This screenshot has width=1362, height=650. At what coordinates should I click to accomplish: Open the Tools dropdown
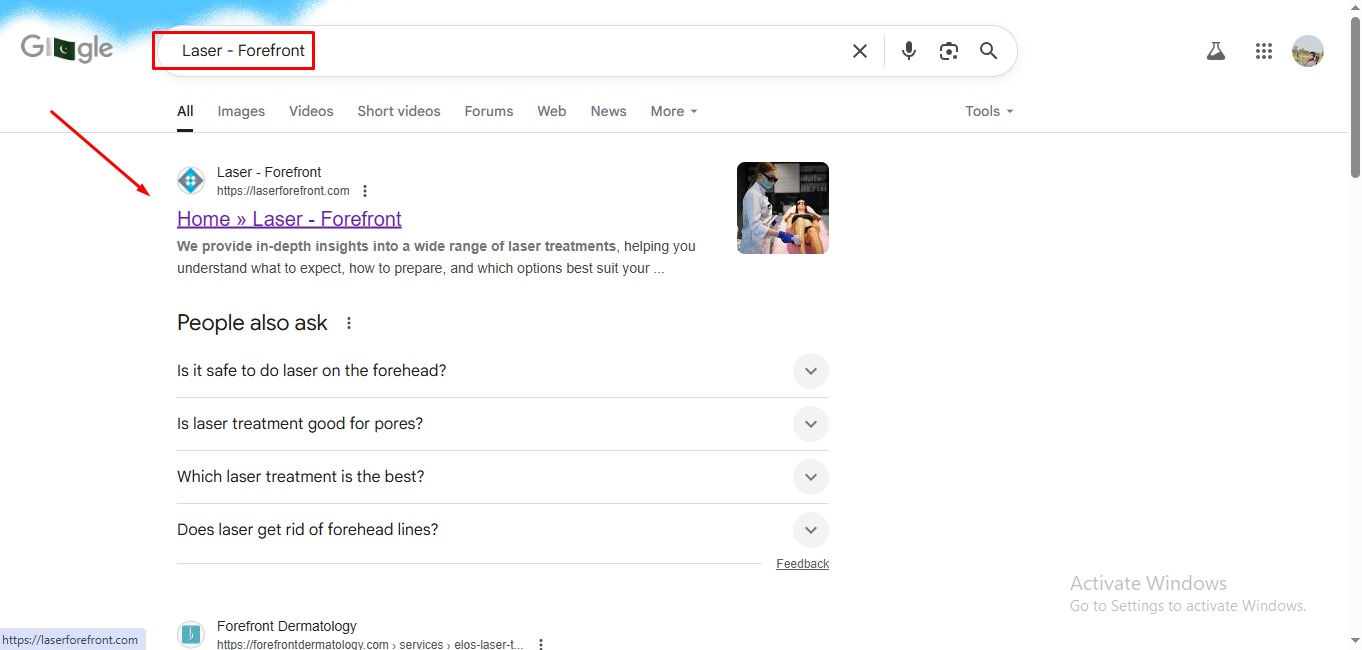988,111
